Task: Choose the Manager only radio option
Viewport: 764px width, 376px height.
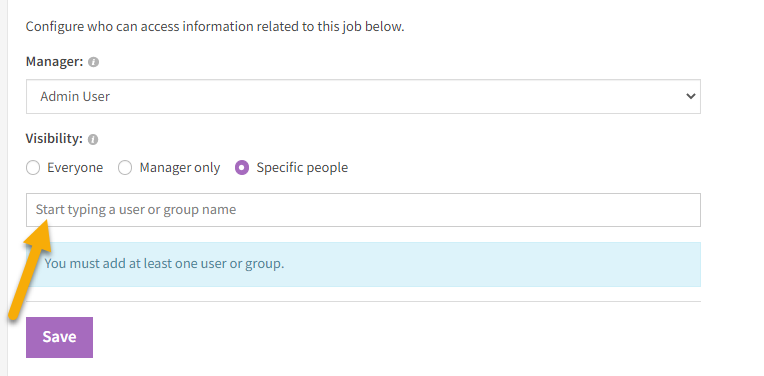Action: tap(125, 168)
